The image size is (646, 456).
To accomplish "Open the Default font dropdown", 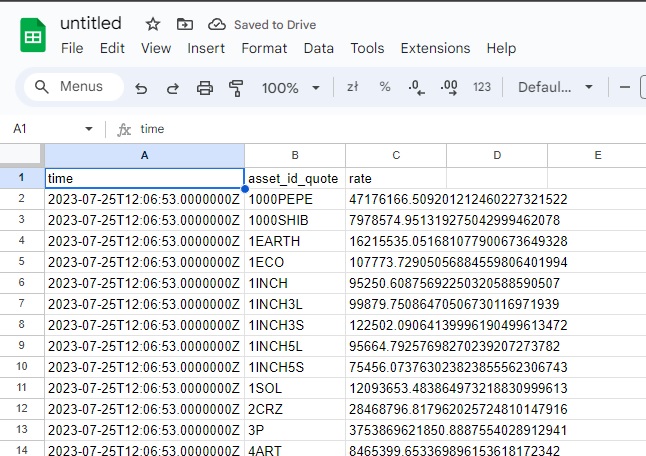I will [555, 87].
